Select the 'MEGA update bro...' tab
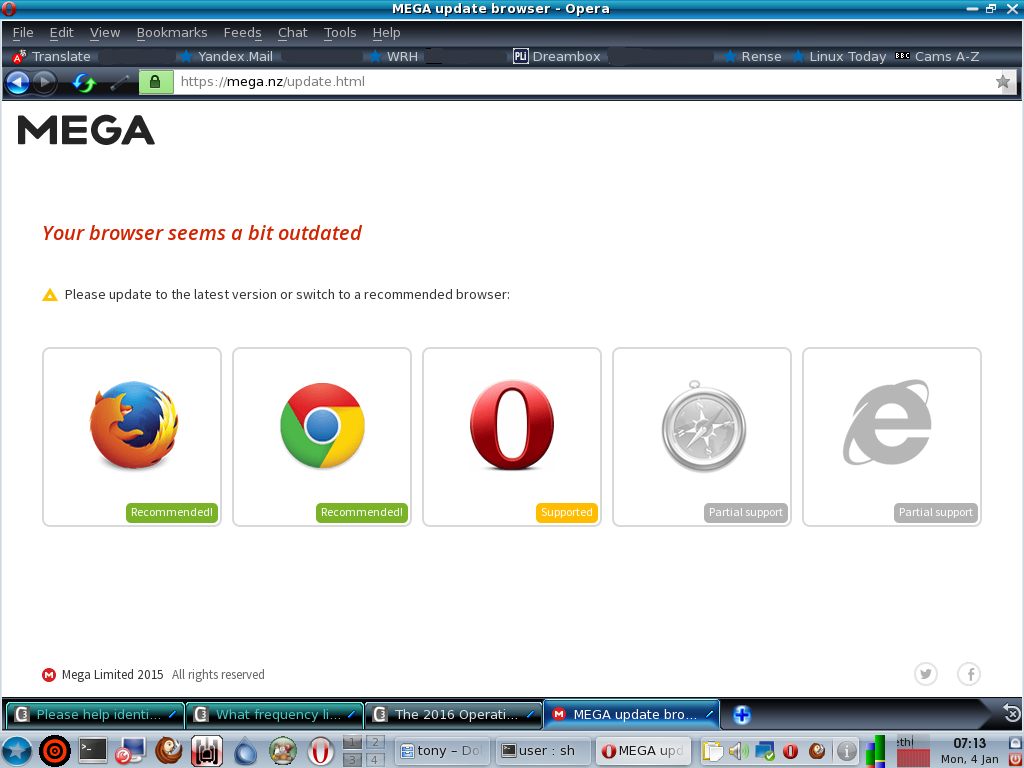 point(632,714)
